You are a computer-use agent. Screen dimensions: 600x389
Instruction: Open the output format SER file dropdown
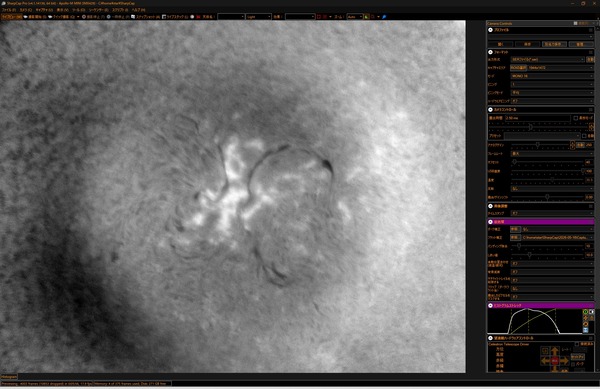[x=548, y=60]
